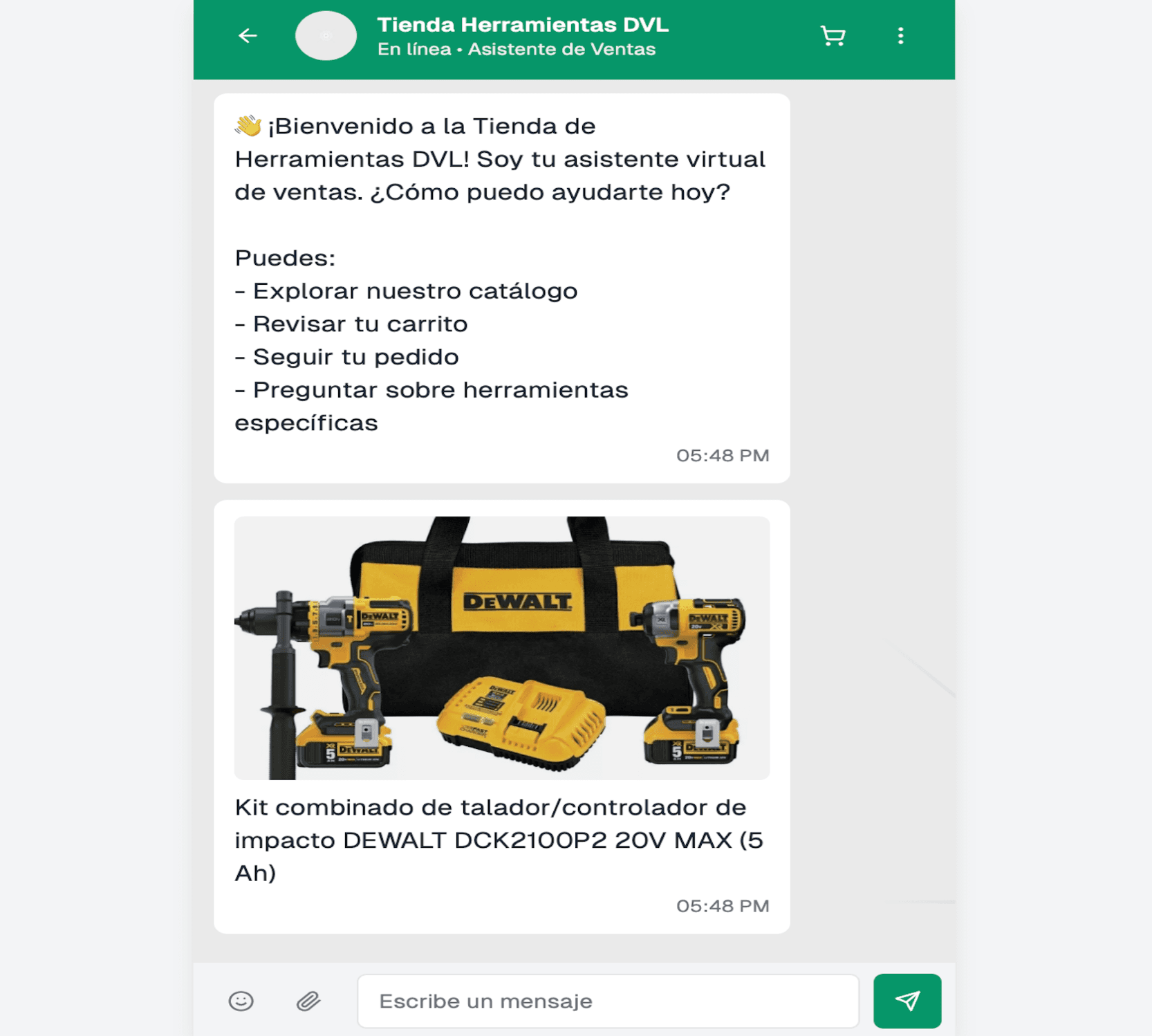Click the product message's 05:48 PM timestamp
This screenshot has width=1152, height=1036.
click(x=722, y=906)
